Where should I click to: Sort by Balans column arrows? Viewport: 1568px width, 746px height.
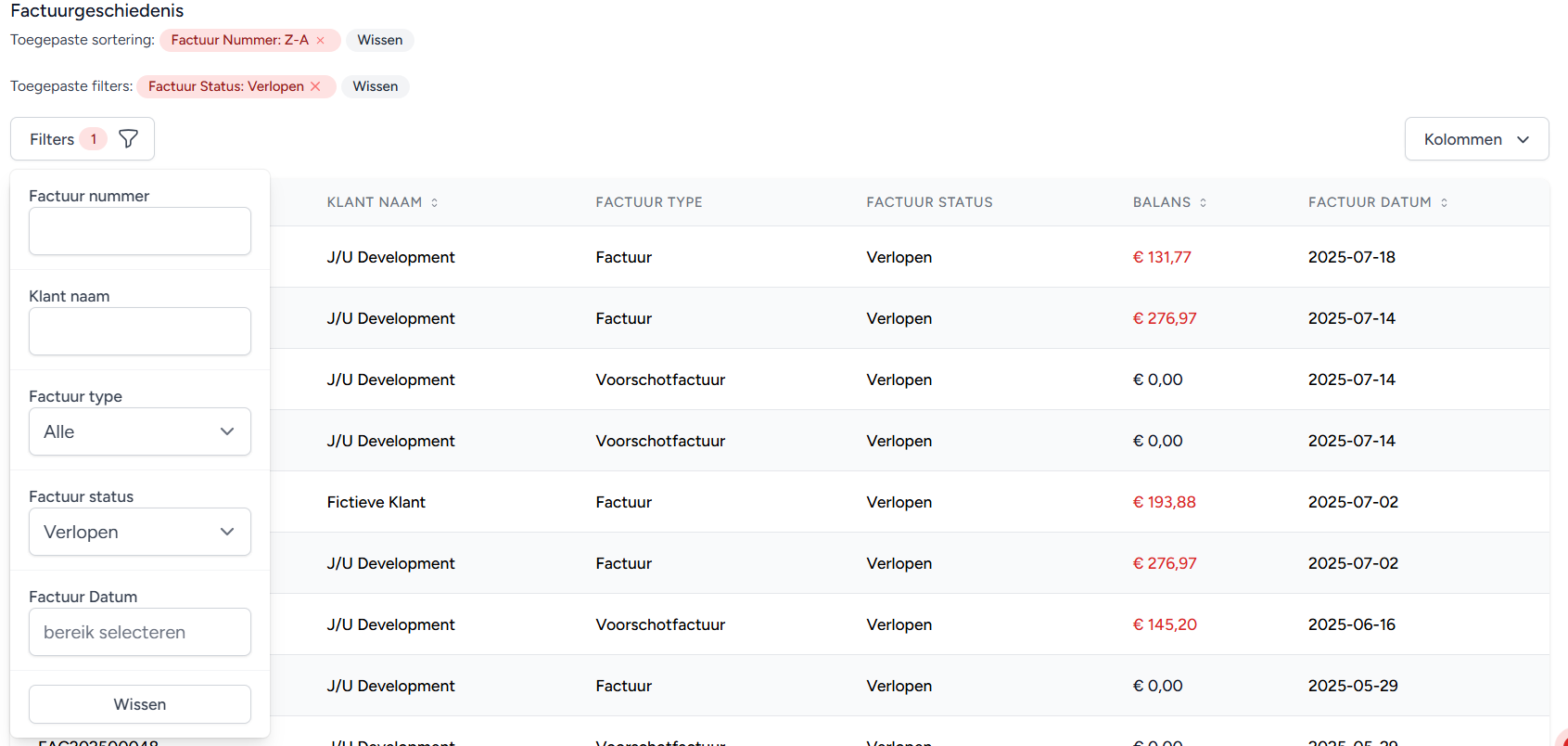click(1203, 202)
